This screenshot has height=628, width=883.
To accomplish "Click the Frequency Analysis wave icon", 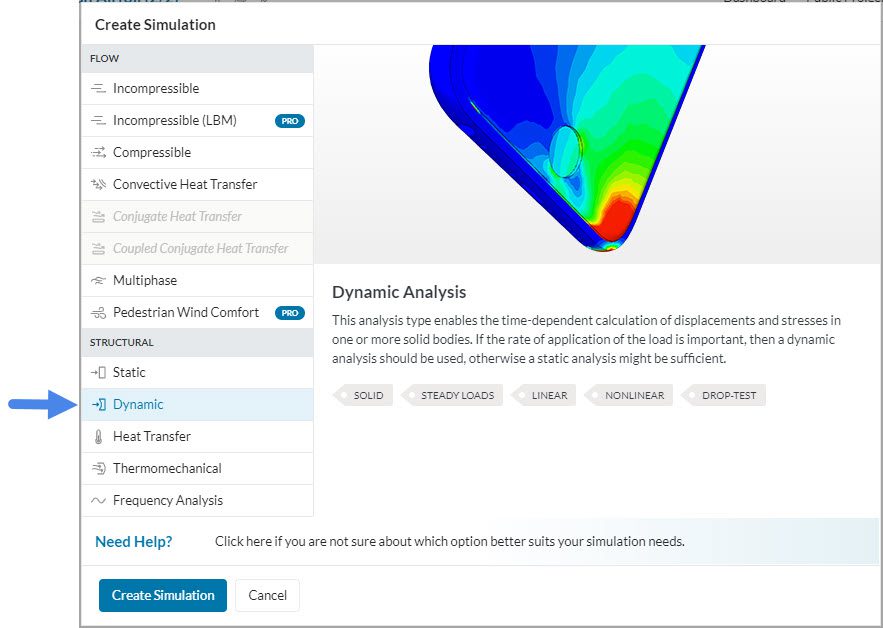I will (98, 501).
